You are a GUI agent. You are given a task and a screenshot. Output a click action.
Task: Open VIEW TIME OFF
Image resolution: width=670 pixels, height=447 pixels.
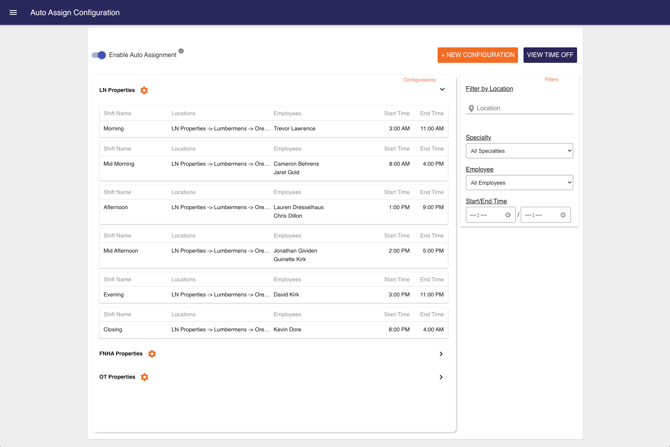pyautogui.click(x=550, y=55)
